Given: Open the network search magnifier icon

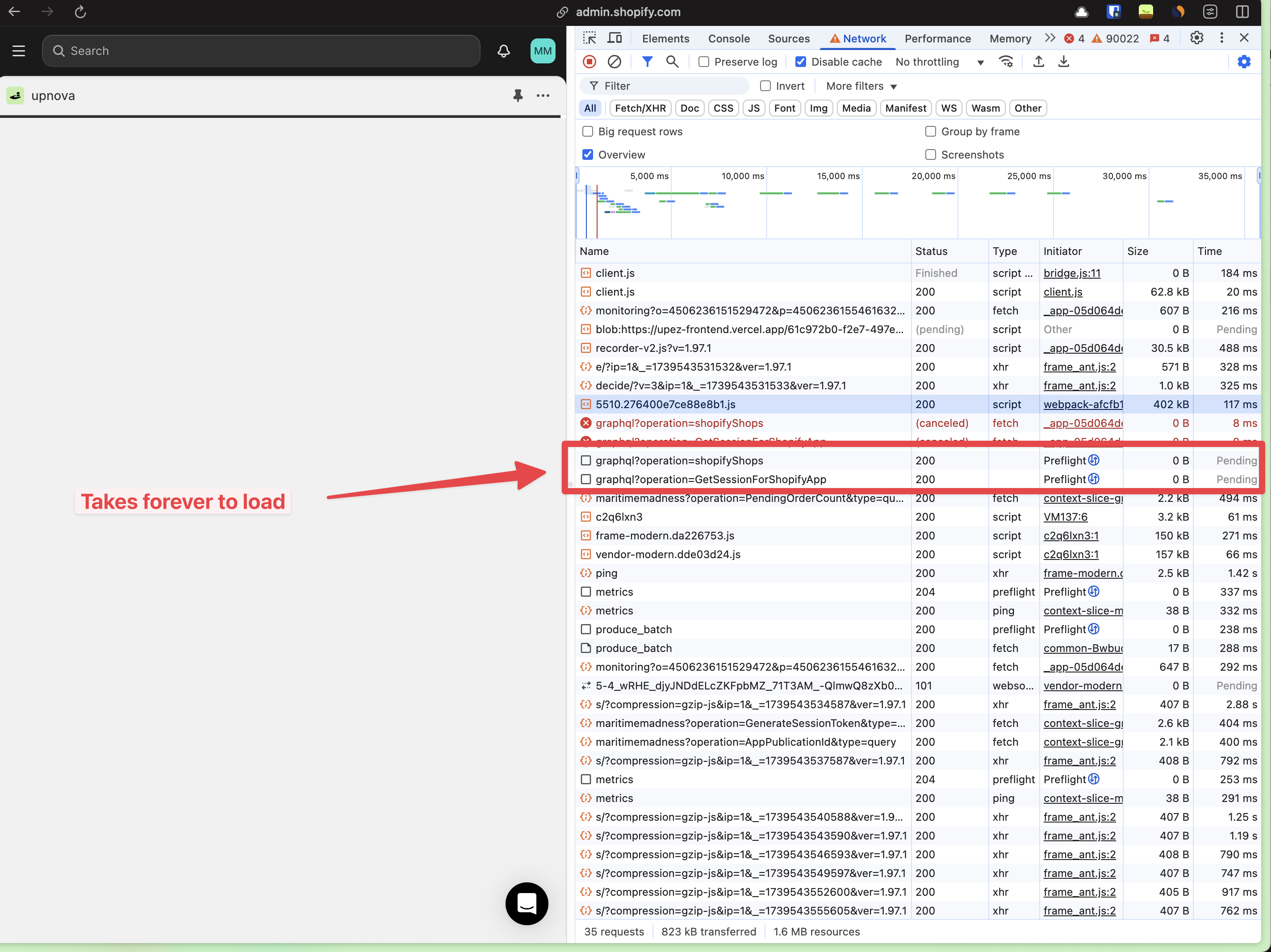Looking at the screenshot, I should (x=672, y=62).
